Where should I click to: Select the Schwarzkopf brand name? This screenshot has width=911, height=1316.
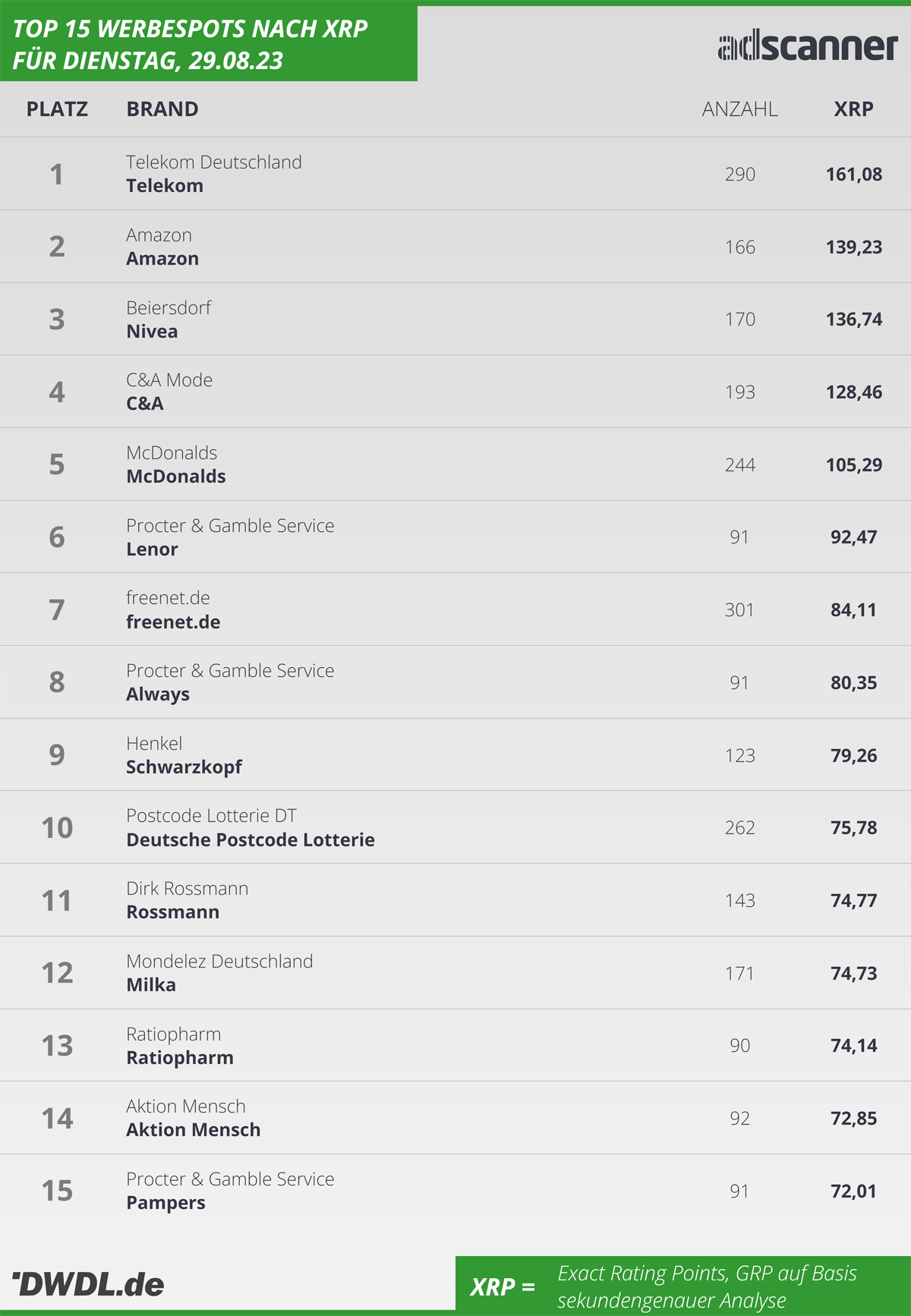184,767
